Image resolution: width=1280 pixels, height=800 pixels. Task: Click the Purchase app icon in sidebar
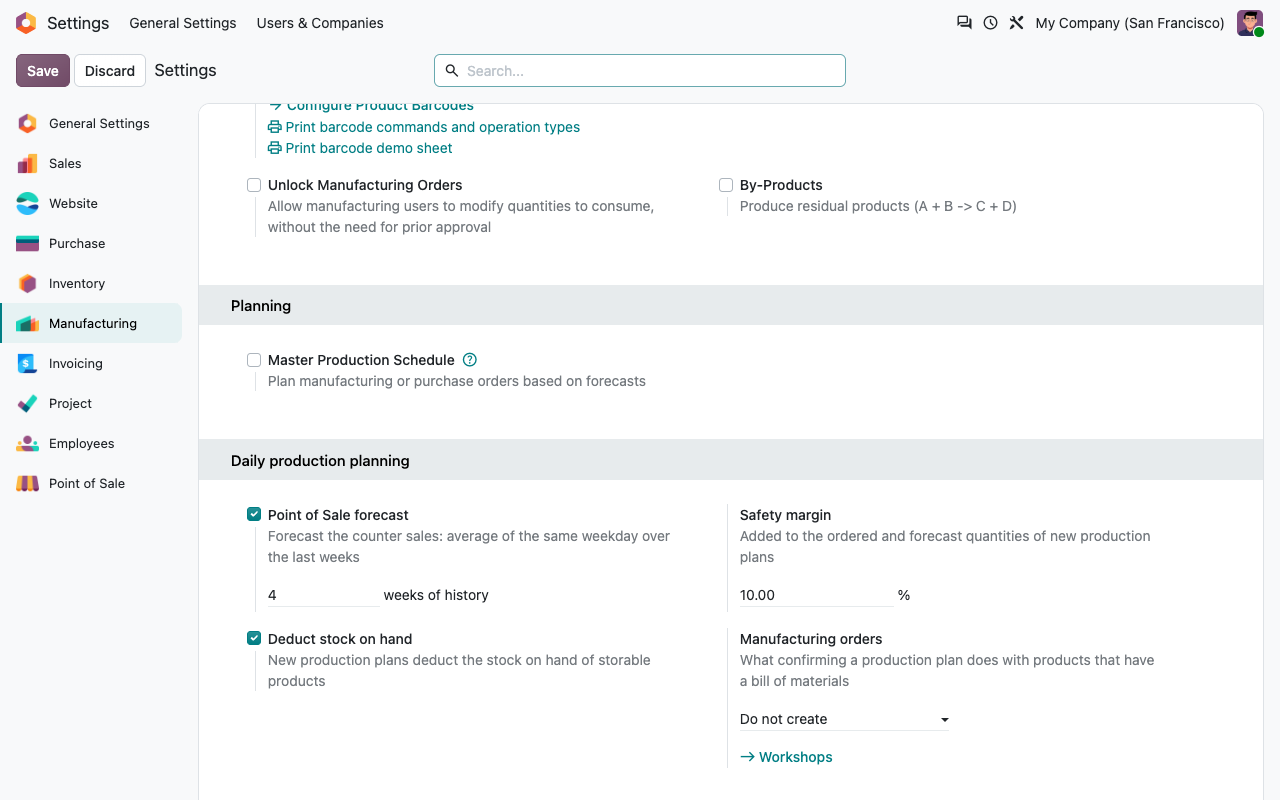27,244
